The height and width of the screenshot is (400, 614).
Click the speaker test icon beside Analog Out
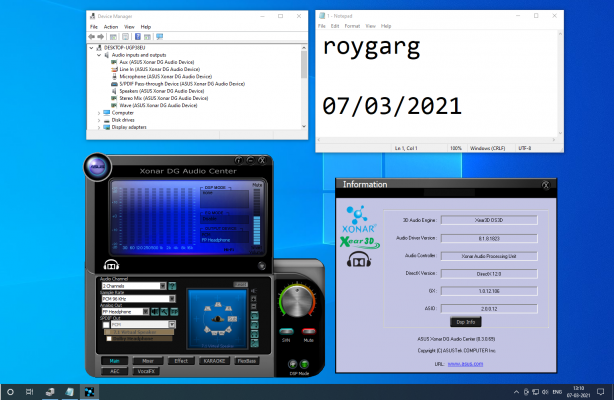pyautogui.click(x=155, y=312)
